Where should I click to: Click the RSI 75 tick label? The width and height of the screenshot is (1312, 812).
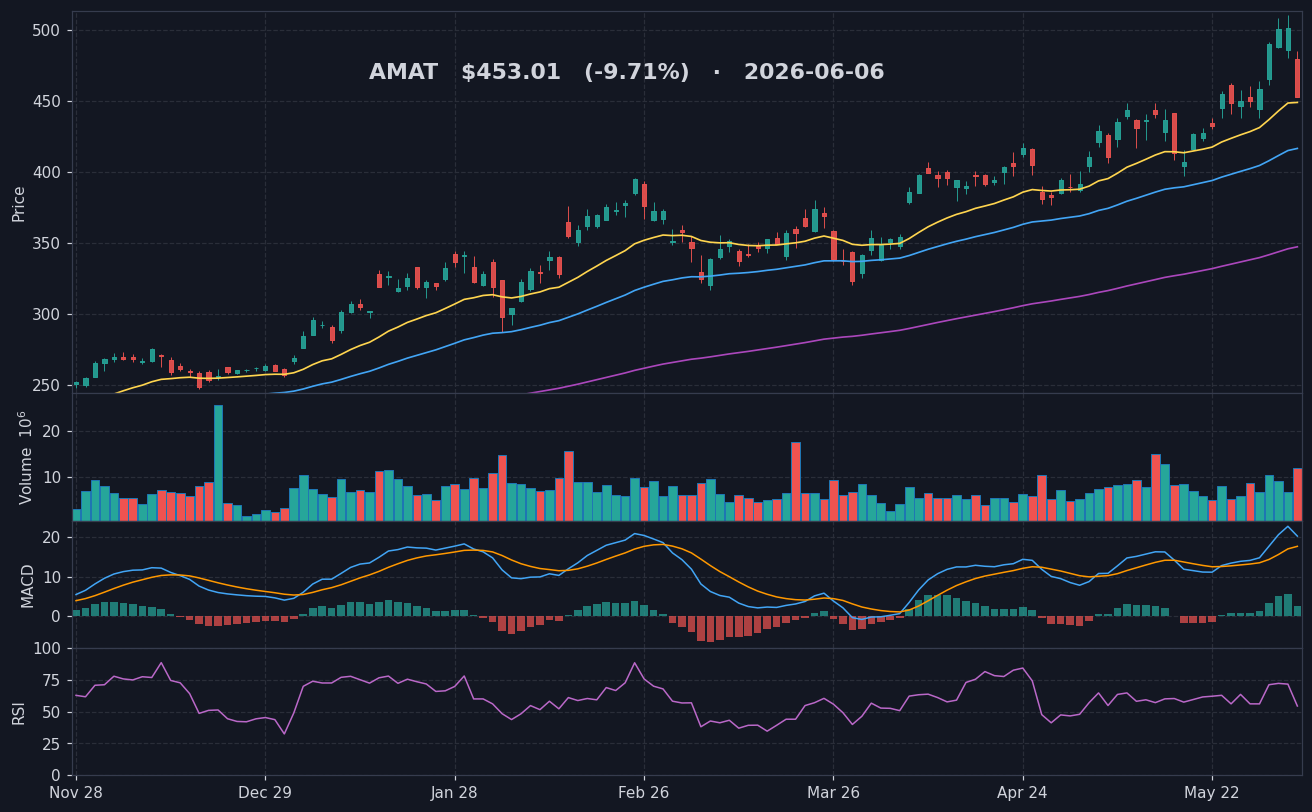coord(50,681)
